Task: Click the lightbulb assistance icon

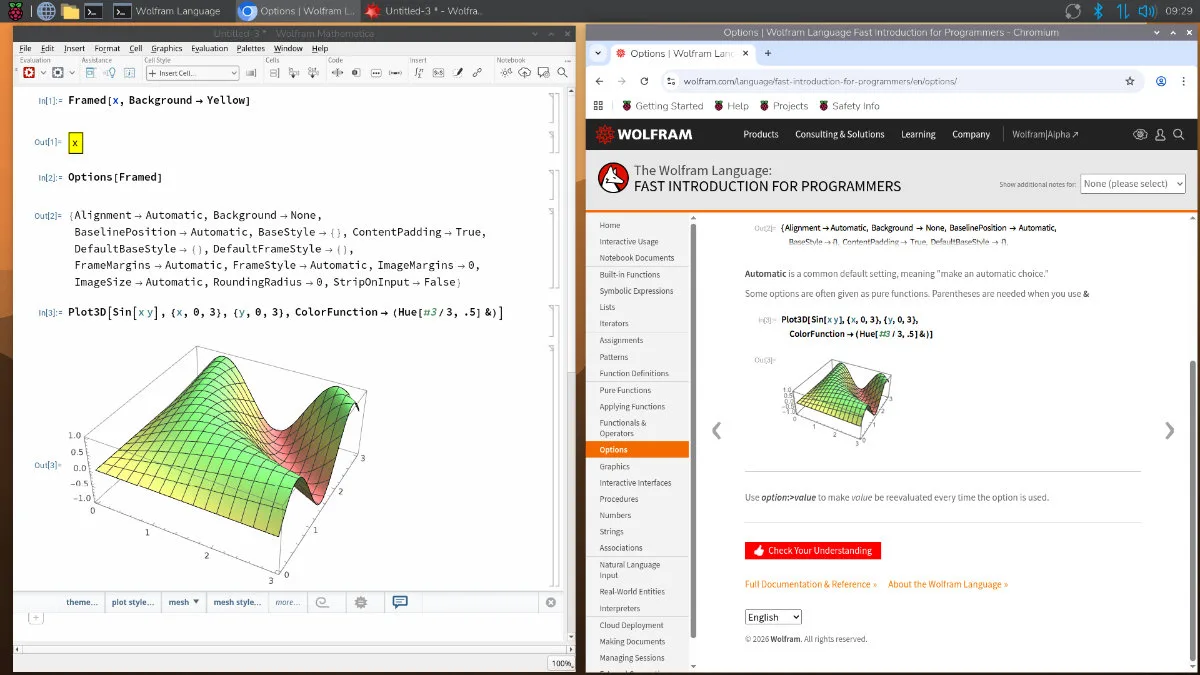Action: pyautogui.click(x=109, y=73)
